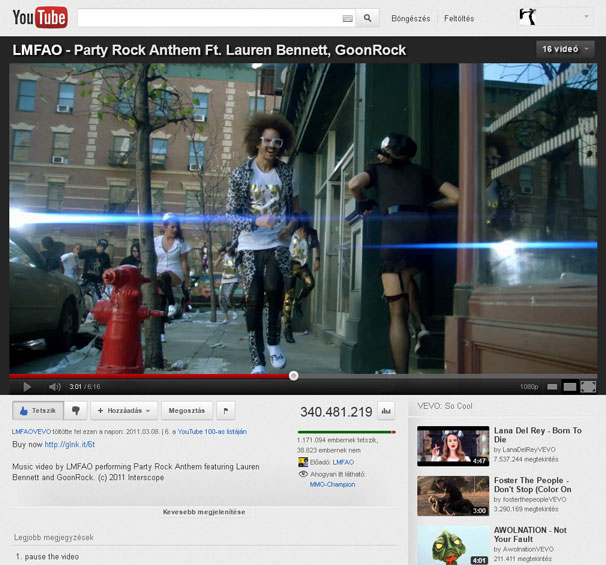Click the video title LMFAO - Party Rock Anthem
The image size is (606, 565).
coord(209,50)
